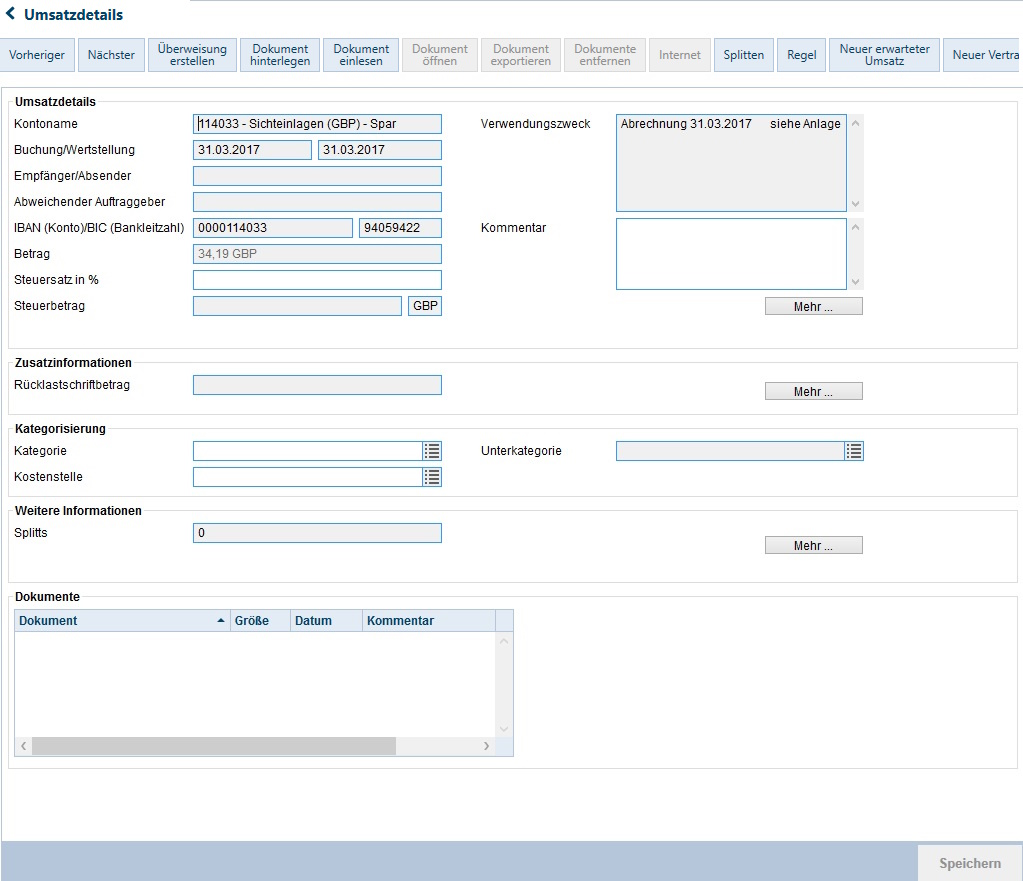1023x881 pixels.
Task: Click Dokument hinterlegen
Action: [x=280, y=55]
